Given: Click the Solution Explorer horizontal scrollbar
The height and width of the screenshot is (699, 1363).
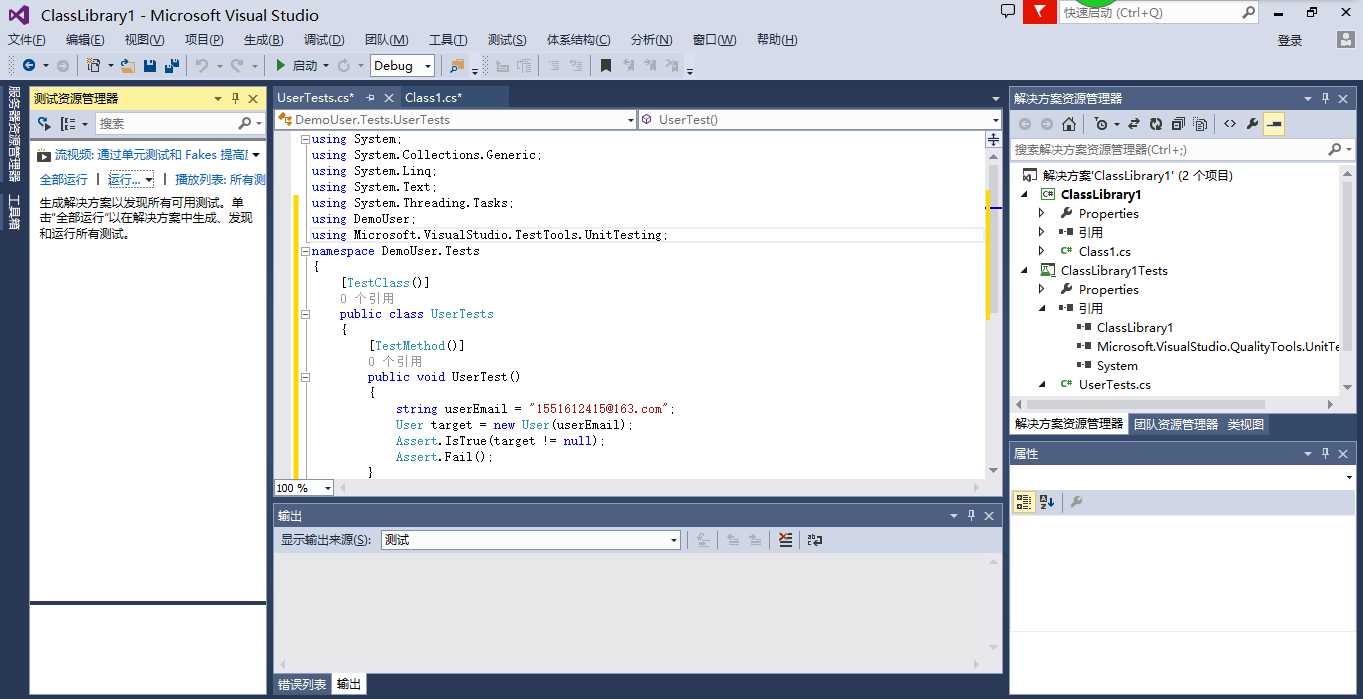Looking at the screenshot, I should click(x=1146, y=404).
